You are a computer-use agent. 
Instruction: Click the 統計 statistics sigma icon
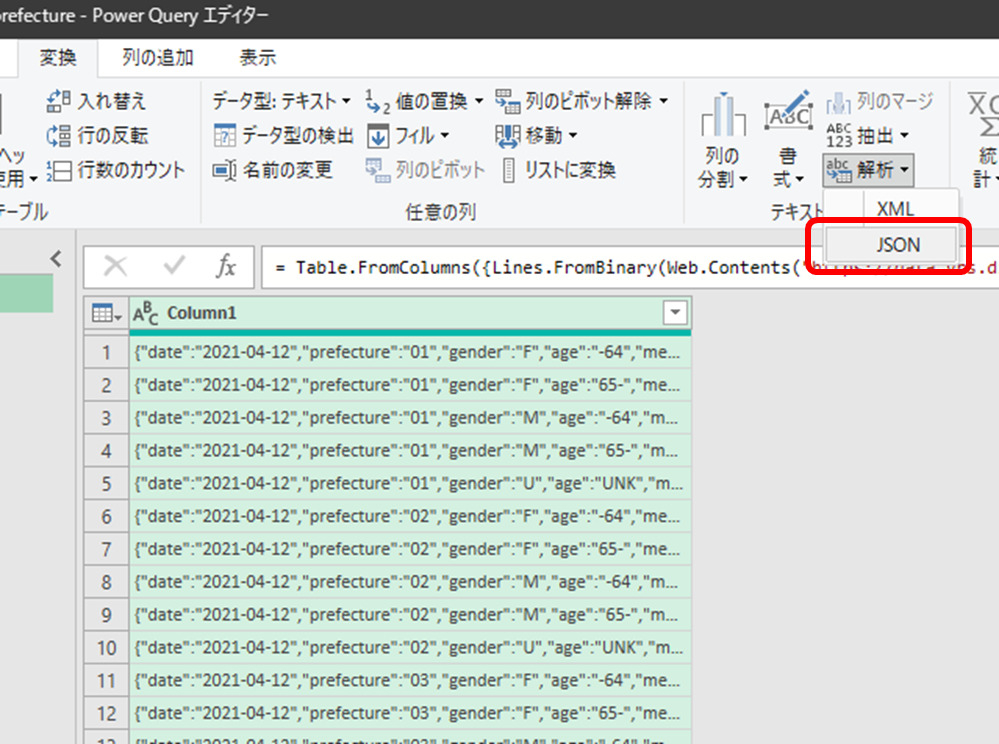(x=984, y=113)
